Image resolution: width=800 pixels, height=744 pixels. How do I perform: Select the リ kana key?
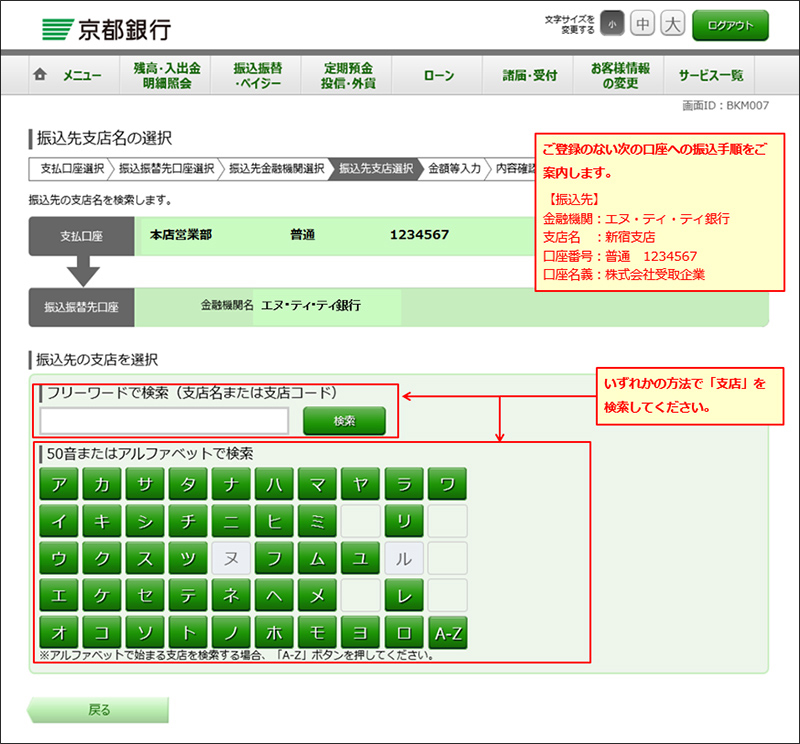(x=404, y=521)
